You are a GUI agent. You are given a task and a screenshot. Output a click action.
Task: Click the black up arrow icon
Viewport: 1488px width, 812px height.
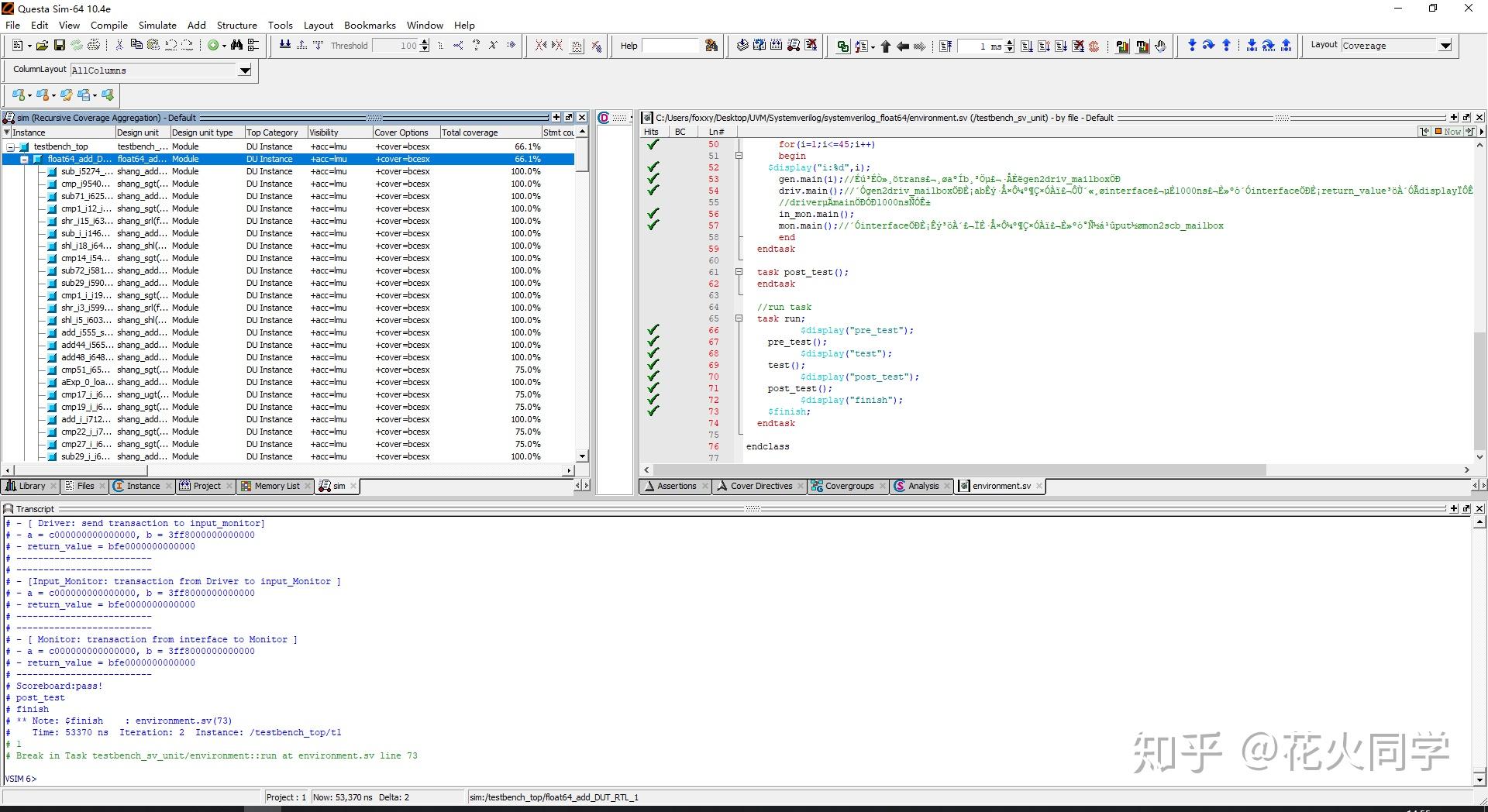click(x=886, y=46)
